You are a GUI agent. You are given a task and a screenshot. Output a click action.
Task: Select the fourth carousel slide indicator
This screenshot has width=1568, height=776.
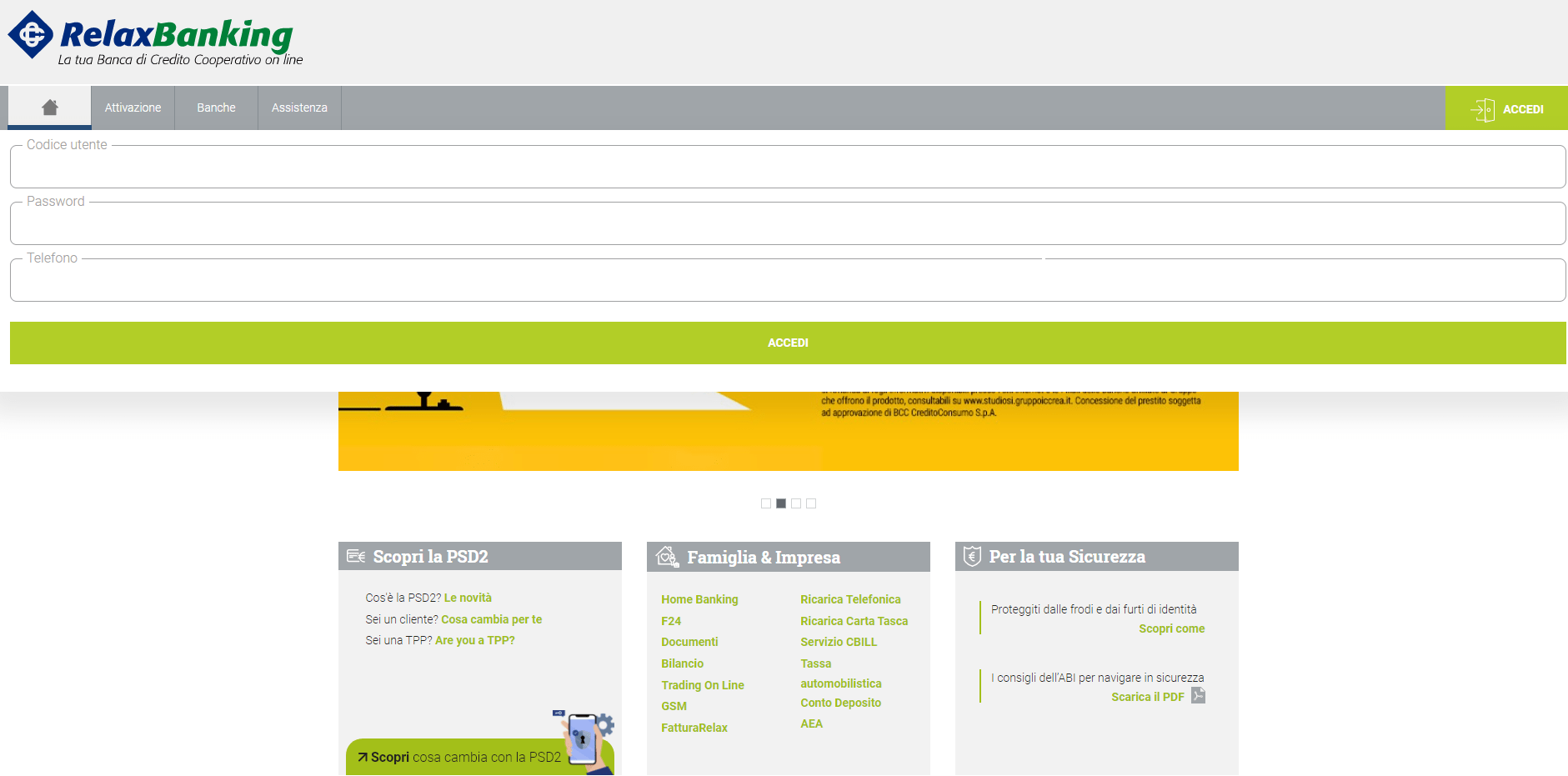pos(811,503)
